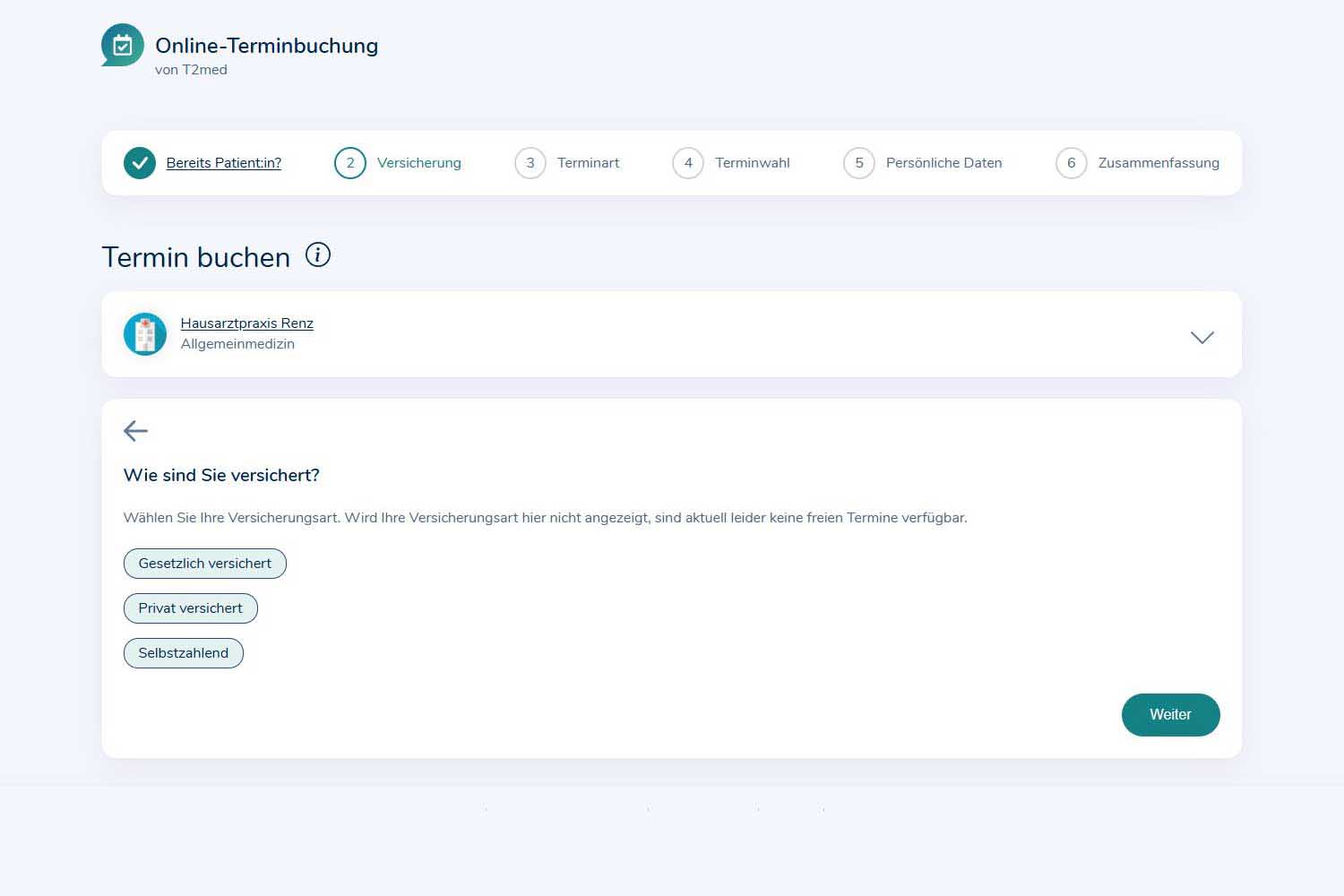This screenshot has height=896, width=1344.
Task: Click the step 2 circle icon
Action: point(350,163)
